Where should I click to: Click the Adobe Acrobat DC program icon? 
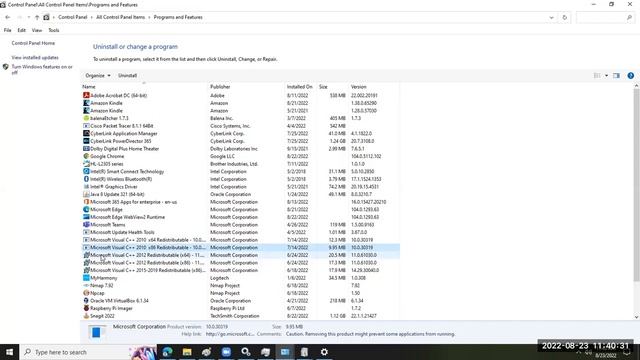[86, 95]
